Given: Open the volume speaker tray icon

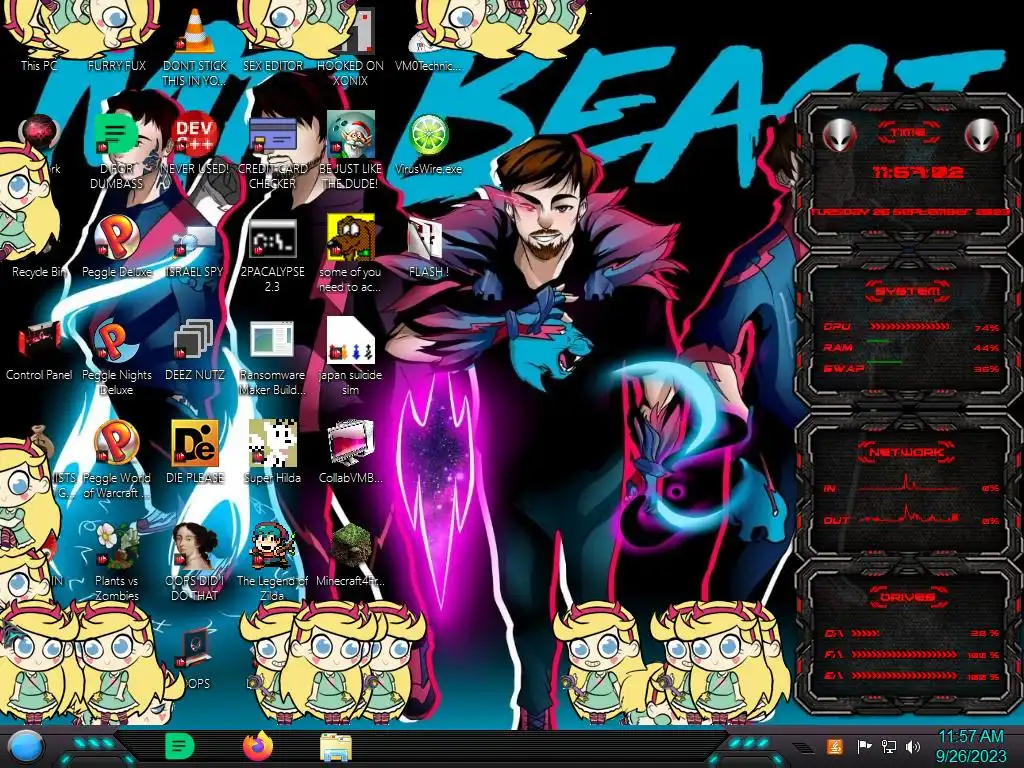Looking at the screenshot, I should click(912, 746).
